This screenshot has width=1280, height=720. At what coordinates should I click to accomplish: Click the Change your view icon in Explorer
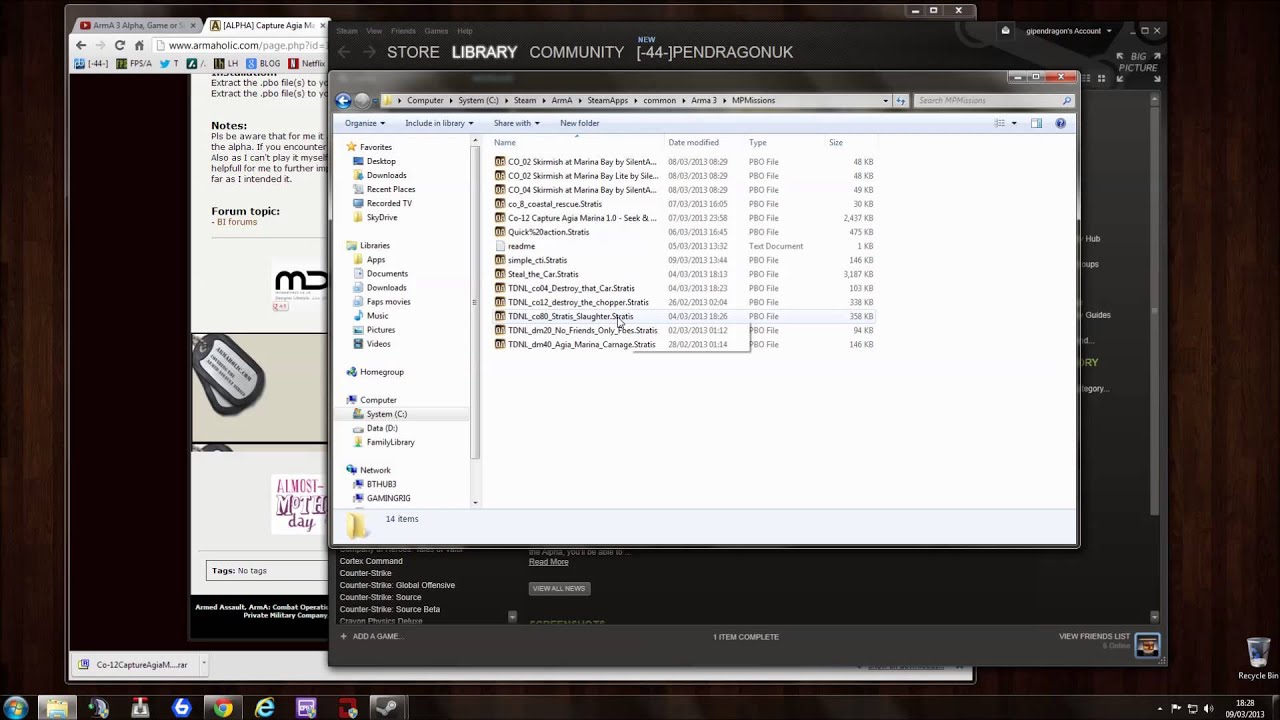pos(999,123)
